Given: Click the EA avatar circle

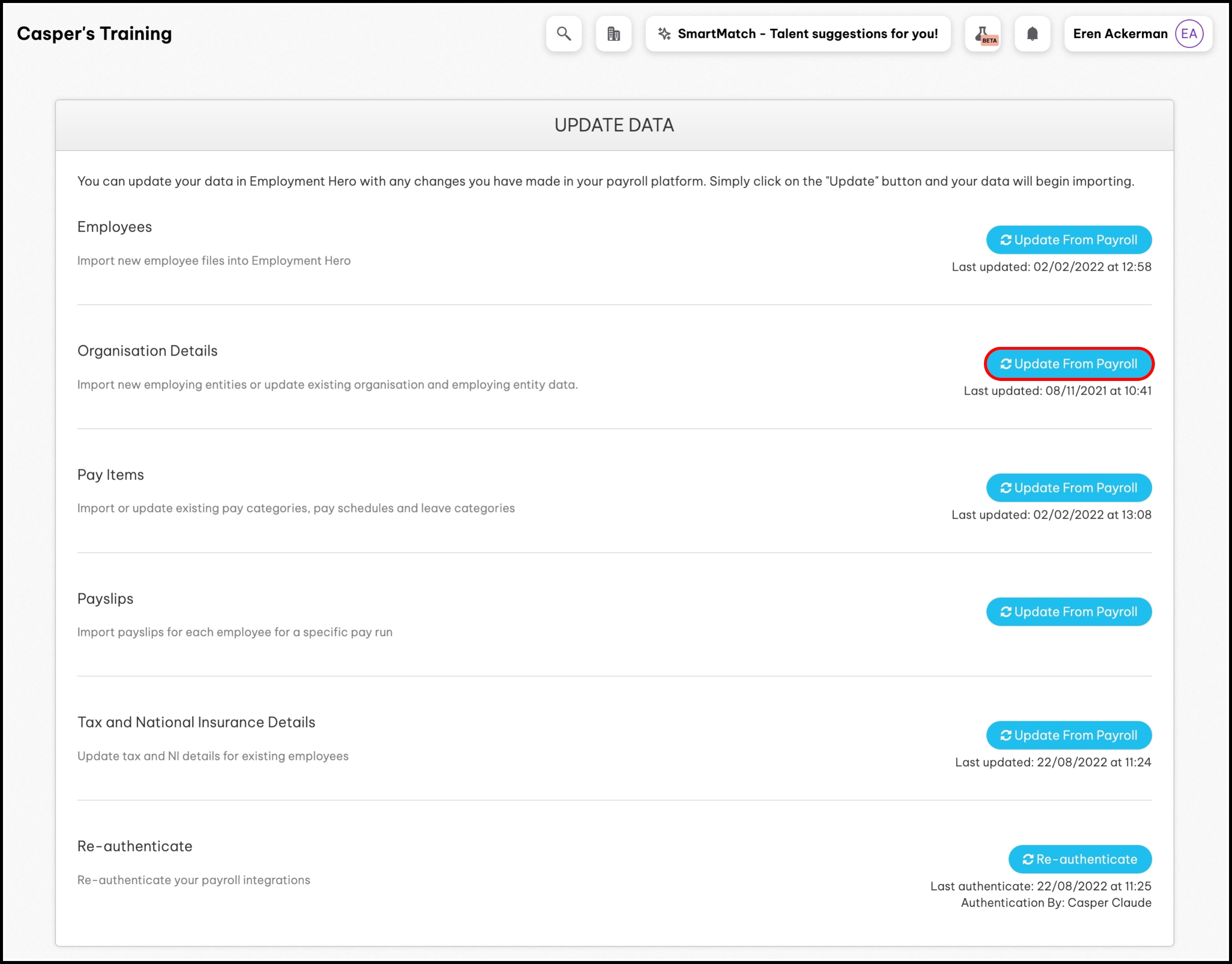Looking at the screenshot, I should pyautogui.click(x=1189, y=34).
